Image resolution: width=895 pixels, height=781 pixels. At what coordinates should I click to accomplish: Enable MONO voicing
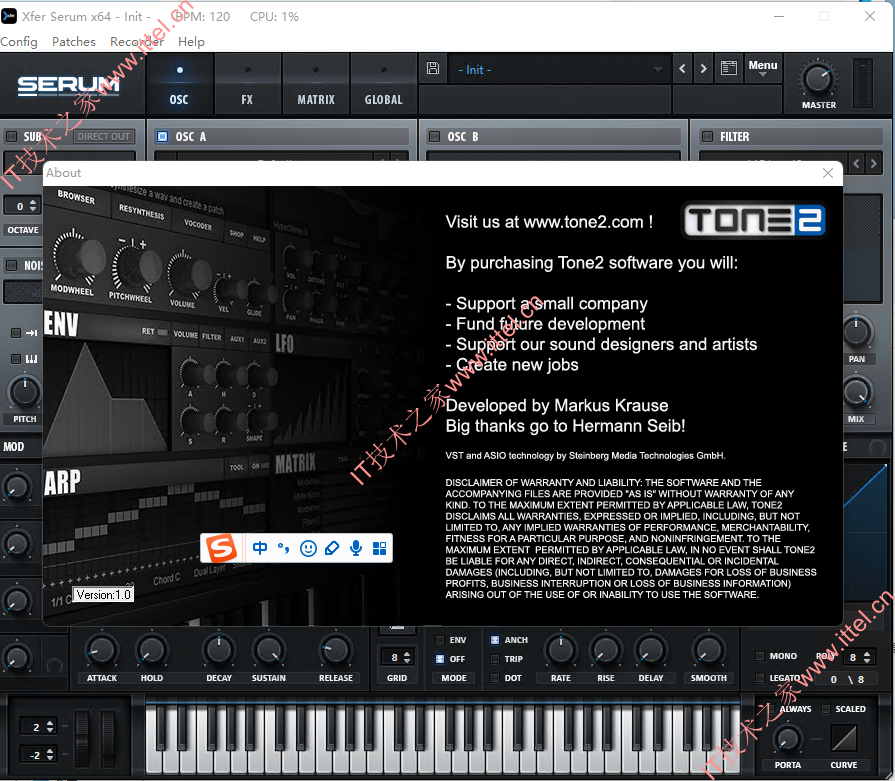pyautogui.click(x=760, y=656)
